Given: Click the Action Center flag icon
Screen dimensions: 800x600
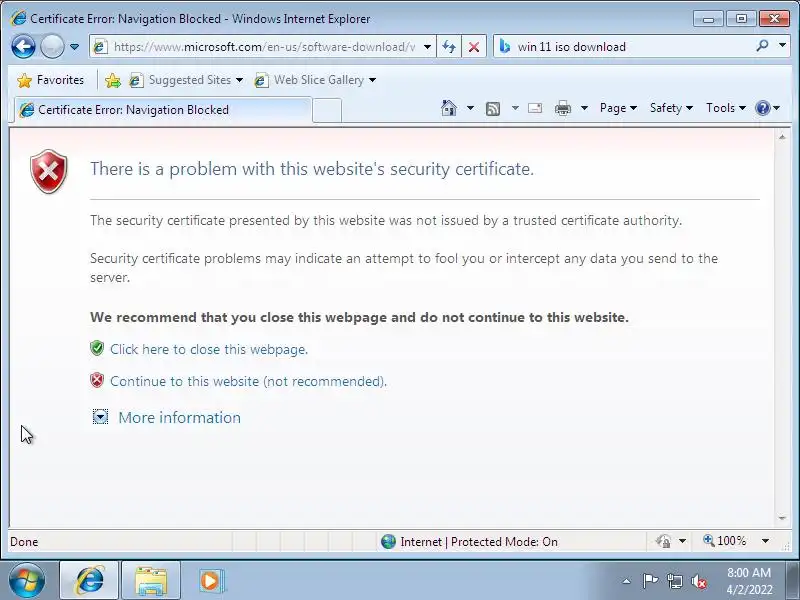Looking at the screenshot, I should (650, 581).
